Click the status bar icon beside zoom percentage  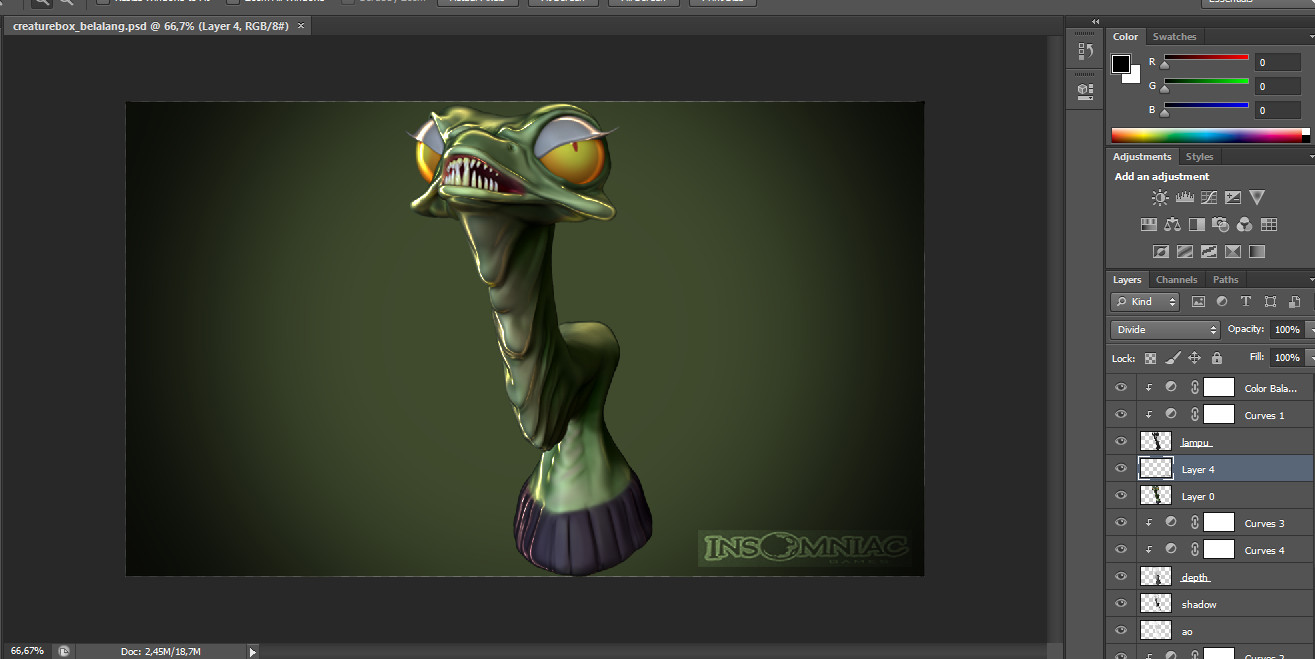pos(63,651)
